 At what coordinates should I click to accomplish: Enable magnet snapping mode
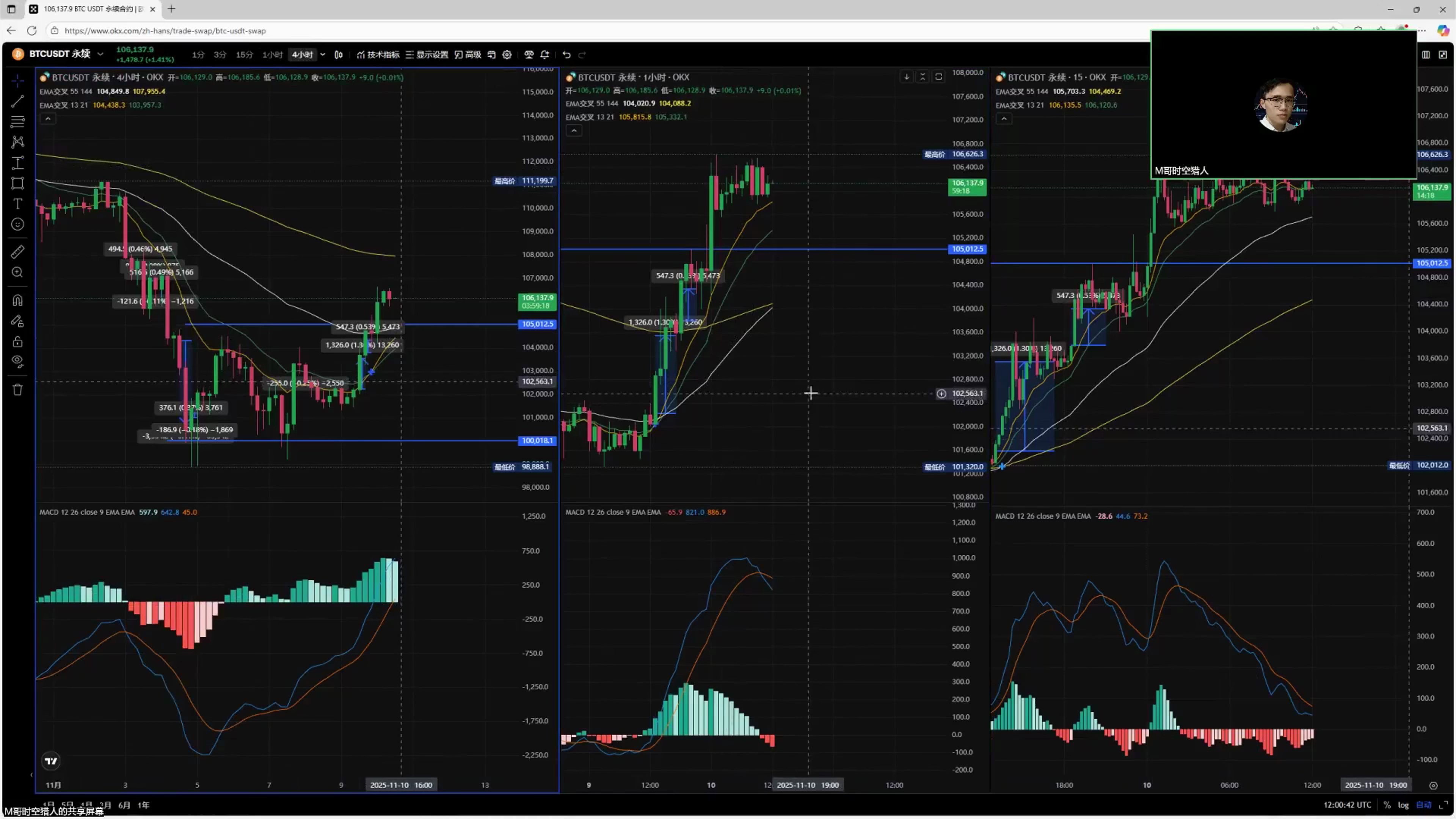pos(17,300)
